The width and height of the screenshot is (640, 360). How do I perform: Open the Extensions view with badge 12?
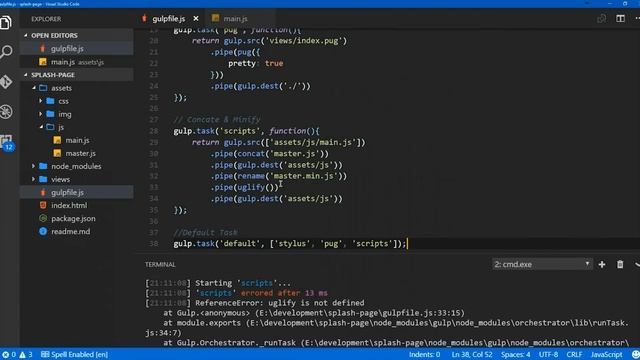[7, 143]
